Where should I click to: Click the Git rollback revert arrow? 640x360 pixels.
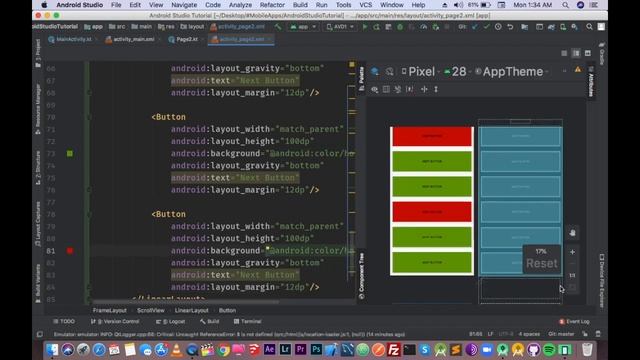point(510,27)
